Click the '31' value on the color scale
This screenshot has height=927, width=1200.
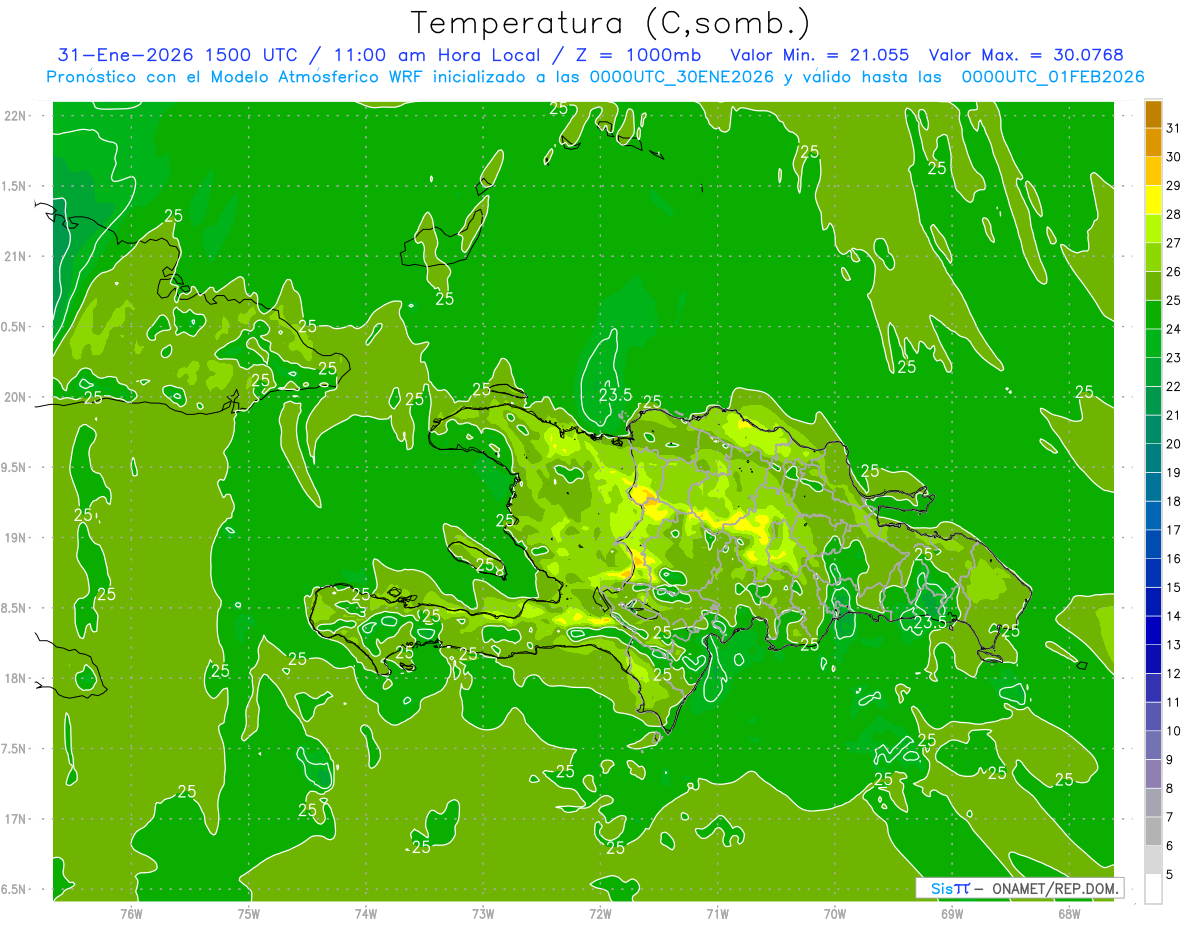(1174, 128)
